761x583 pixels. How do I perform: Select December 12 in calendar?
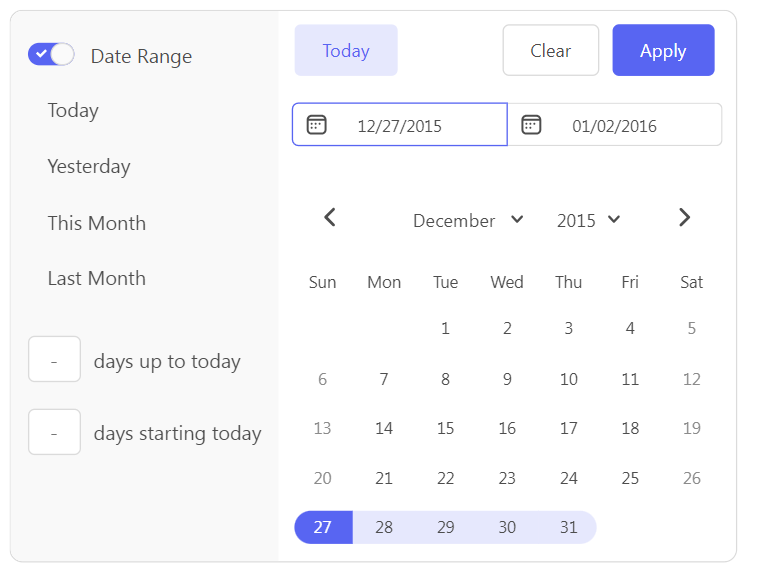[x=692, y=379]
